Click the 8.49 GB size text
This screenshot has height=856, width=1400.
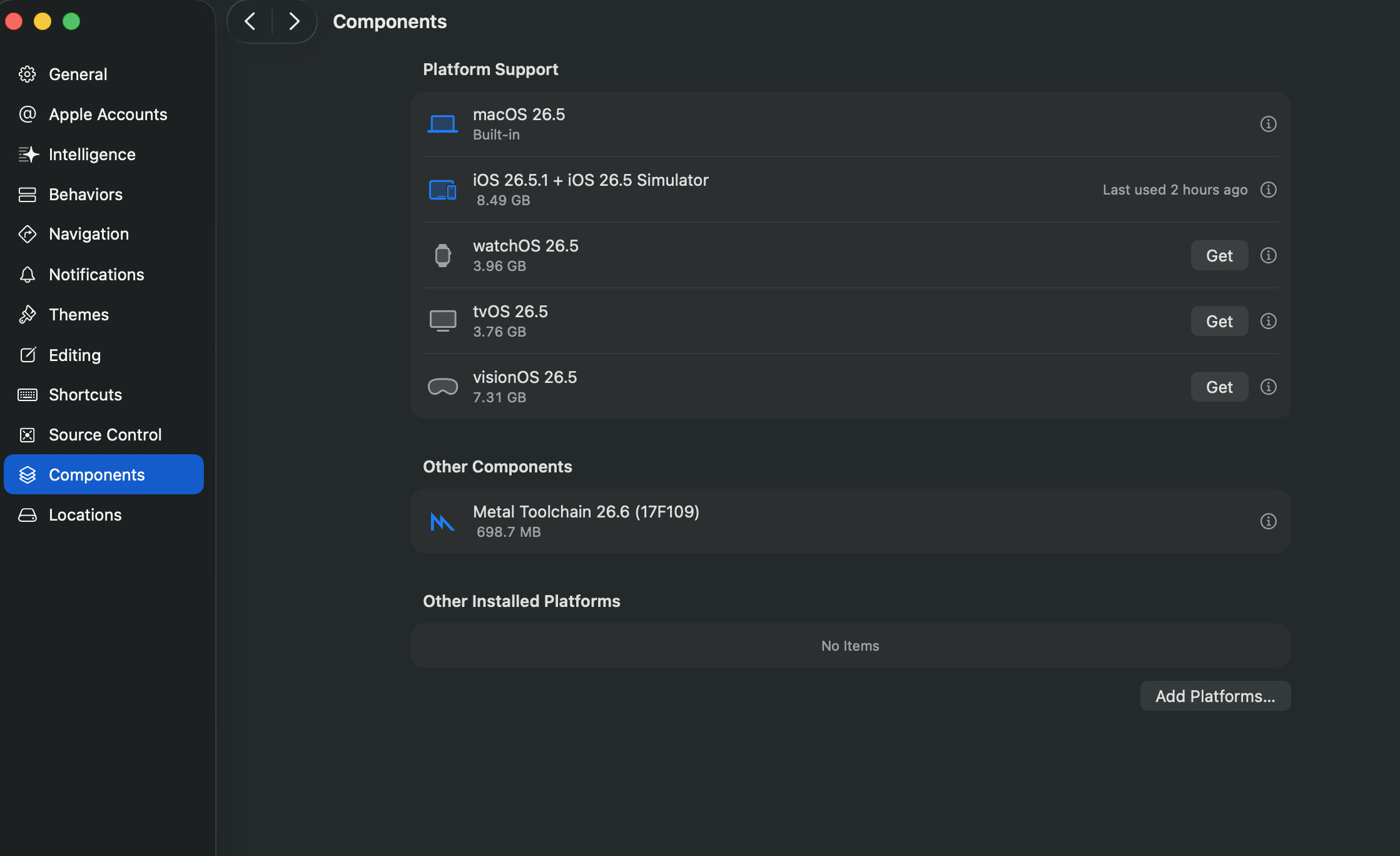point(503,200)
